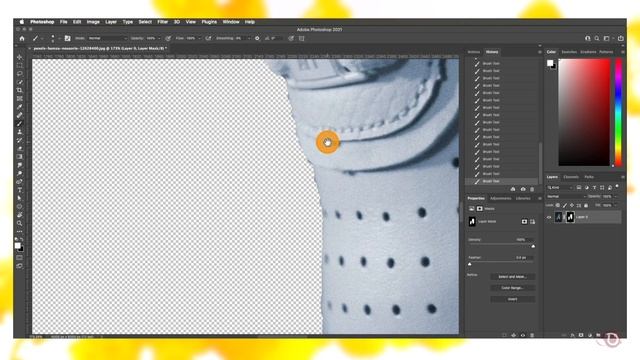Open smoothing options gear icon

pos(257,38)
